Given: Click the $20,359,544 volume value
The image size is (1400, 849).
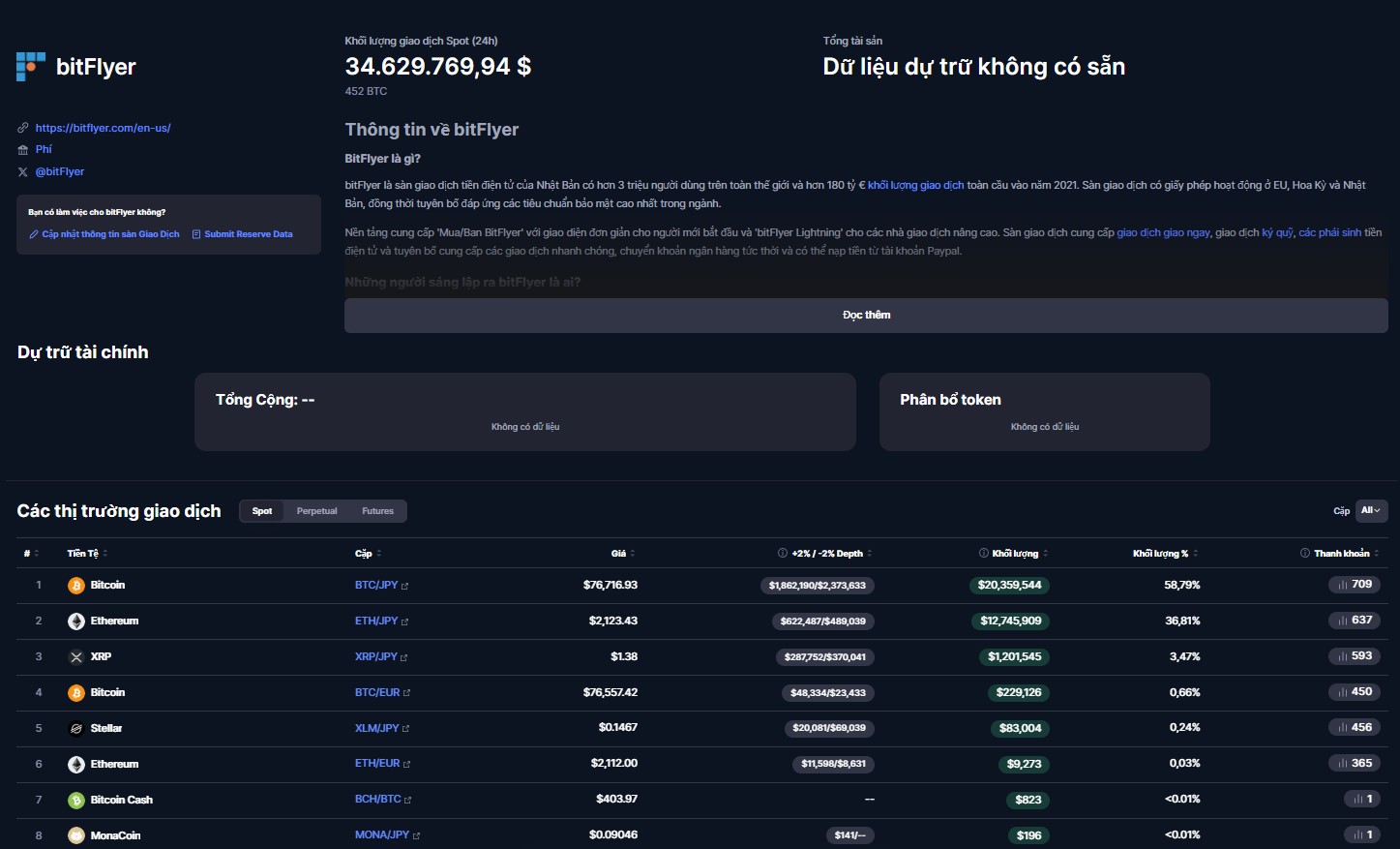Looking at the screenshot, I should pos(1009,586).
